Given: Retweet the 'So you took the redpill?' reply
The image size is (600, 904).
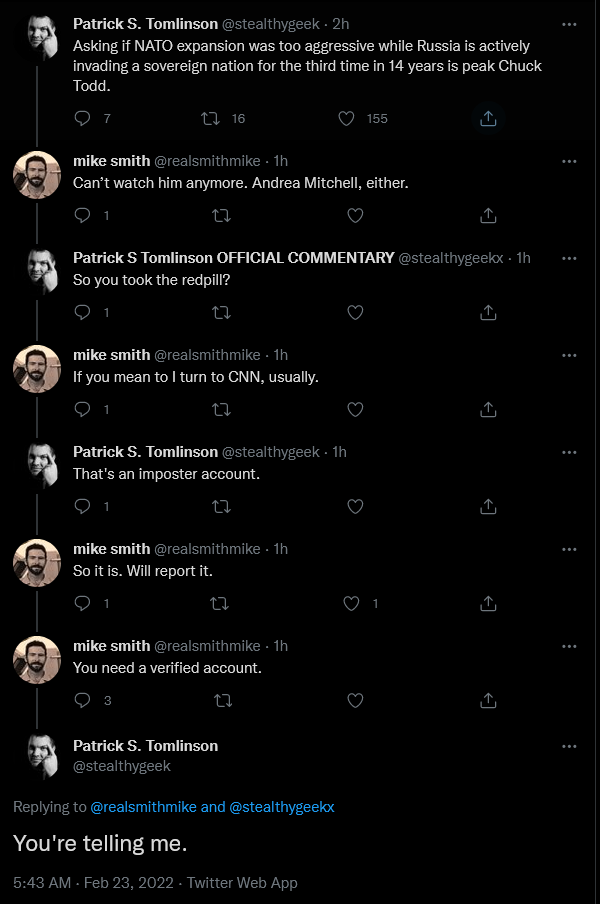Looking at the screenshot, I should point(221,312).
